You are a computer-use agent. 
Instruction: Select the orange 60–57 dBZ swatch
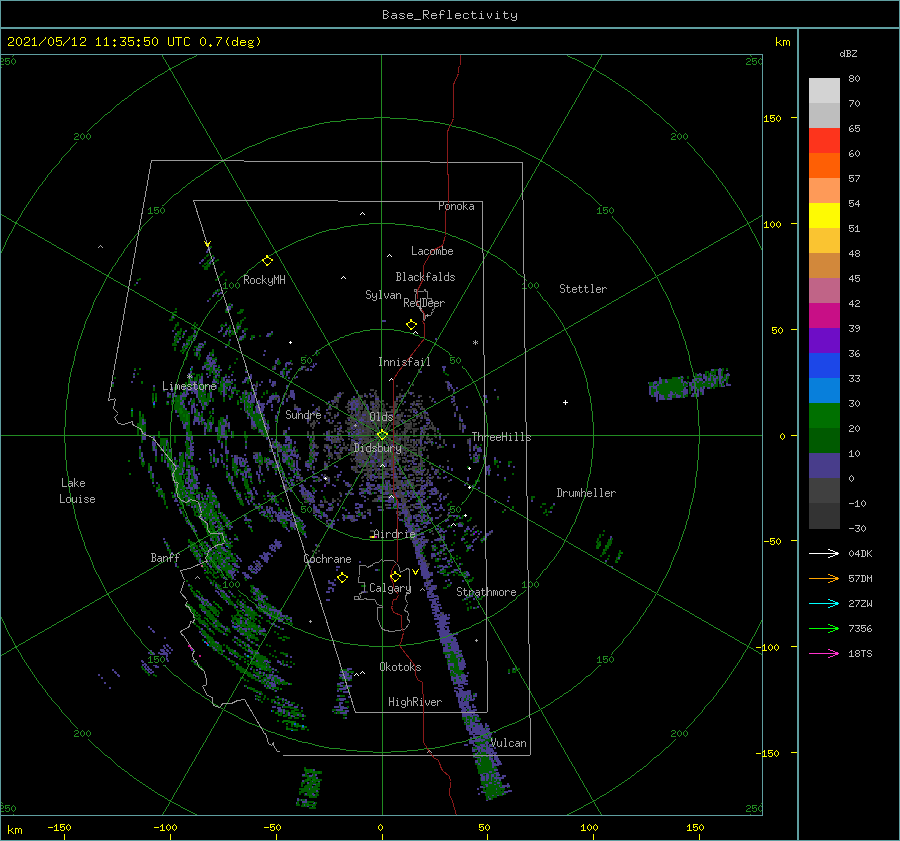pyautogui.click(x=824, y=166)
